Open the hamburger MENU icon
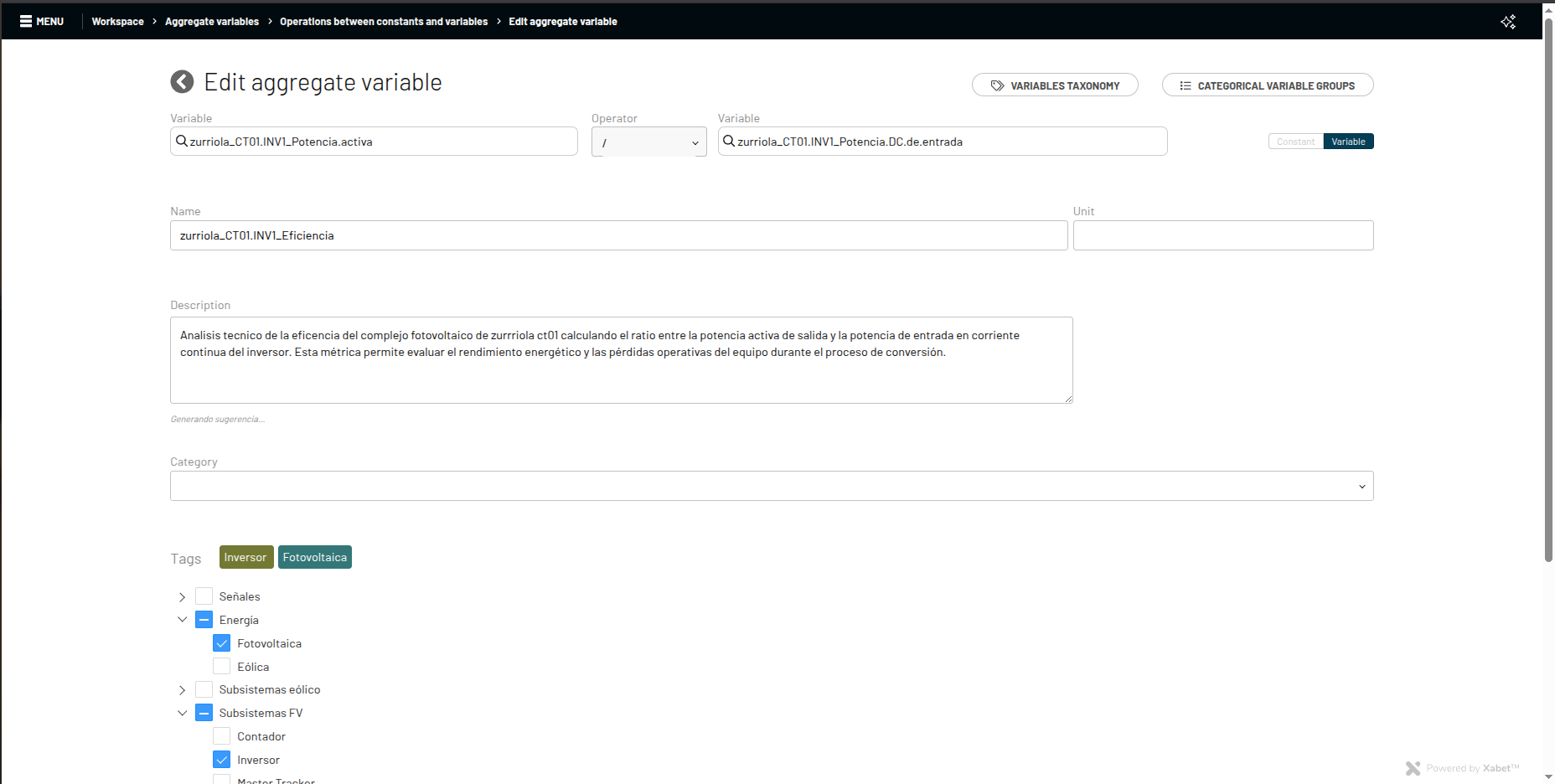The image size is (1555, 784). pyautogui.click(x=26, y=21)
